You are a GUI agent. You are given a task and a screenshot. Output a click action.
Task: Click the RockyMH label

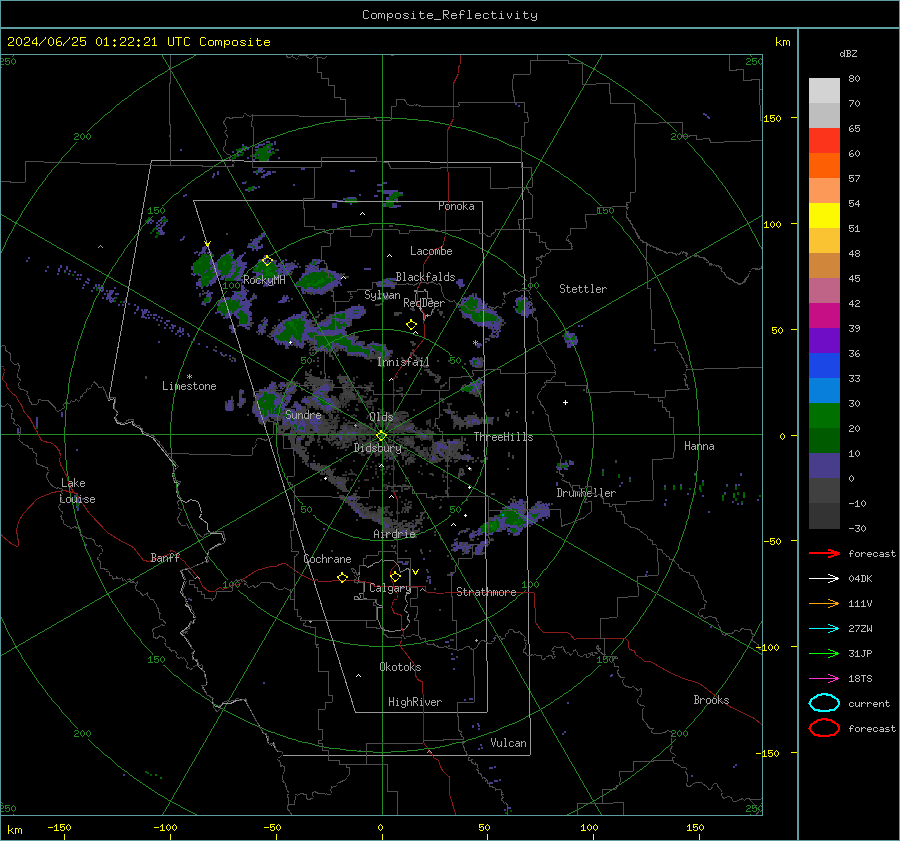[x=264, y=280]
